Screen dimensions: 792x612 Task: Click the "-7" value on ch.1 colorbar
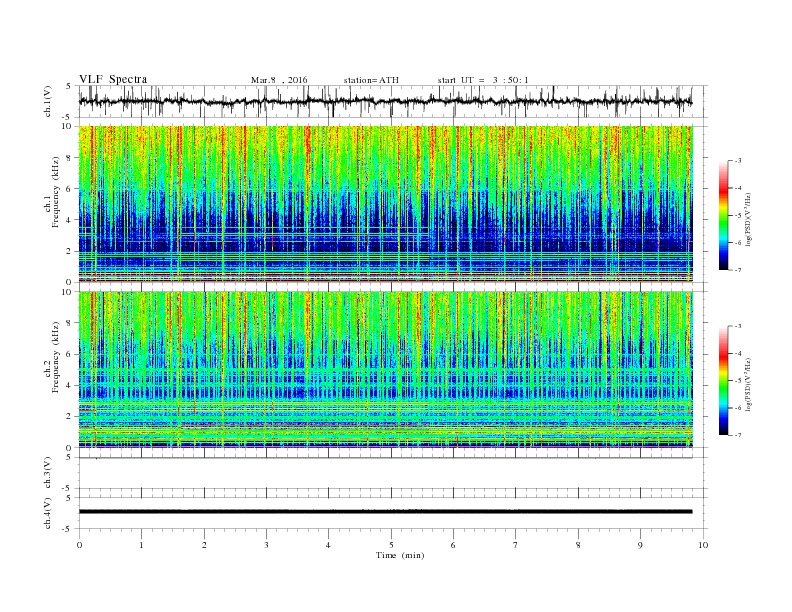[x=738, y=270]
